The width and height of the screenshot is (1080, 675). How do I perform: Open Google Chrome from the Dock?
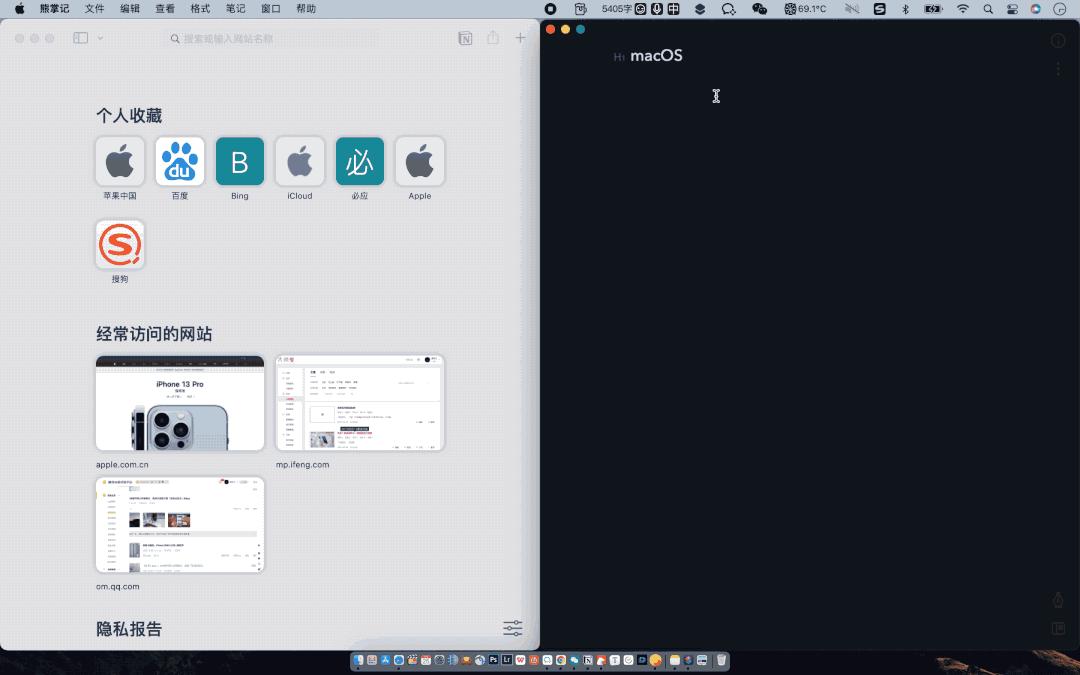tap(561, 660)
